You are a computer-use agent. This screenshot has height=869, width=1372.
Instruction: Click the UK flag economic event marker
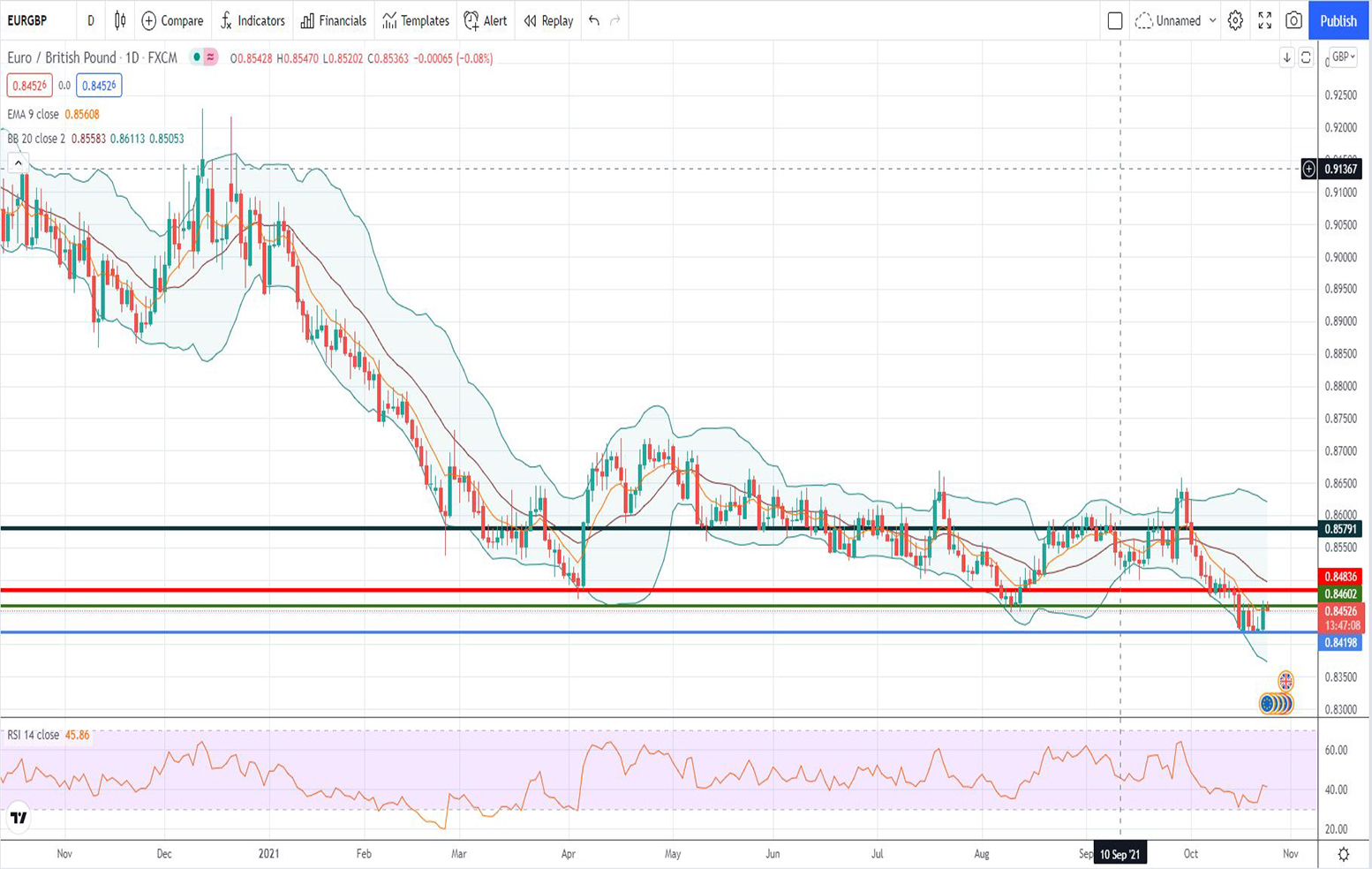[x=1285, y=681]
